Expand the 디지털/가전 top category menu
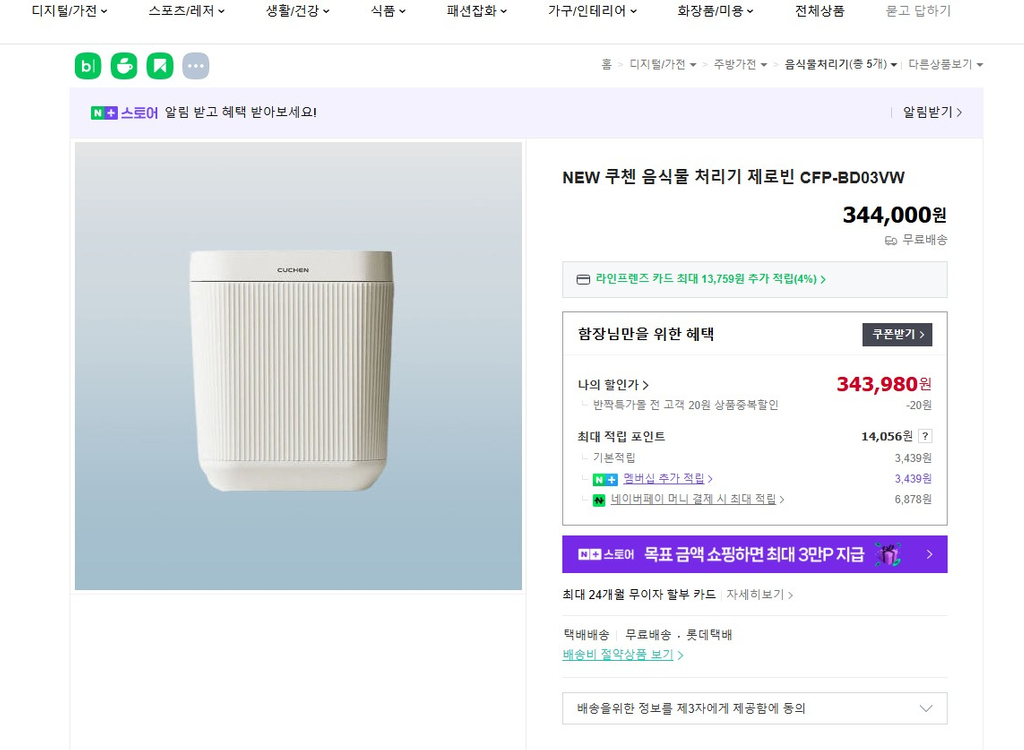 [x=69, y=11]
